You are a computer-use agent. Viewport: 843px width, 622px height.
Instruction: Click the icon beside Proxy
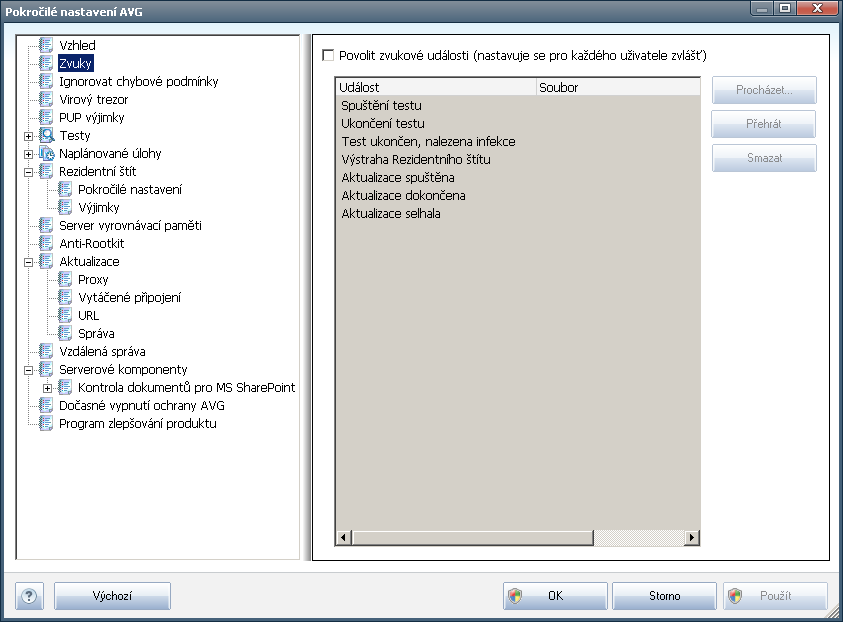(65, 280)
